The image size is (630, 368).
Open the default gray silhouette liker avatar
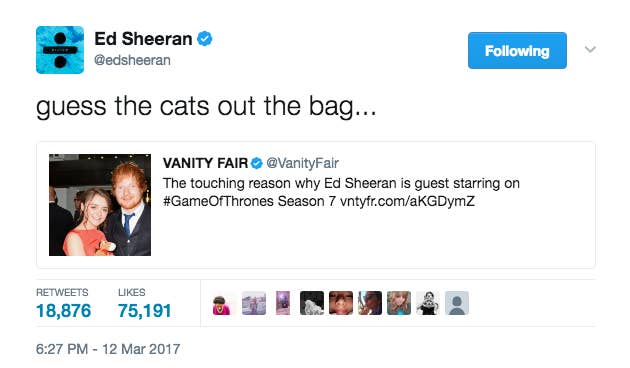tap(457, 303)
